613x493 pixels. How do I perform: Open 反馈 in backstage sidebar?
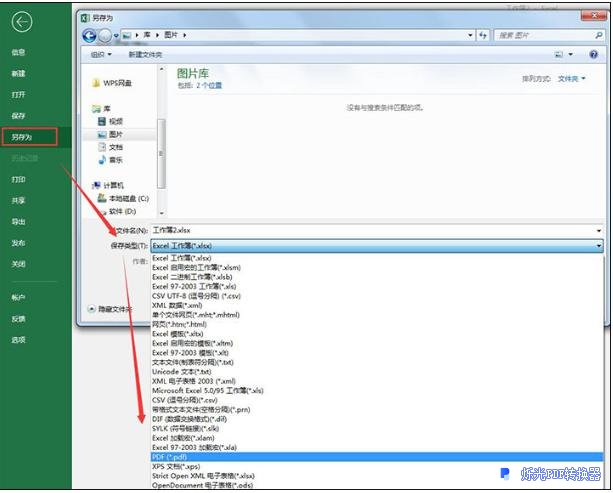[18, 319]
